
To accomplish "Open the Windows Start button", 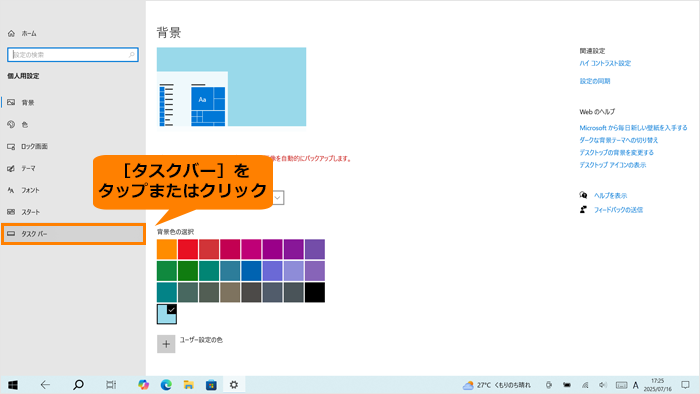I will pyautogui.click(x=12, y=385).
